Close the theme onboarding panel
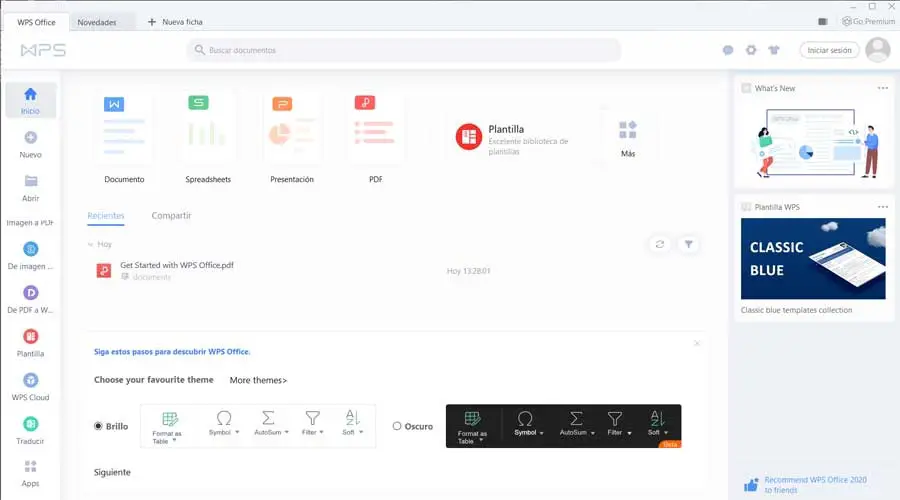The height and width of the screenshot is (500, 900). [697, 343]
